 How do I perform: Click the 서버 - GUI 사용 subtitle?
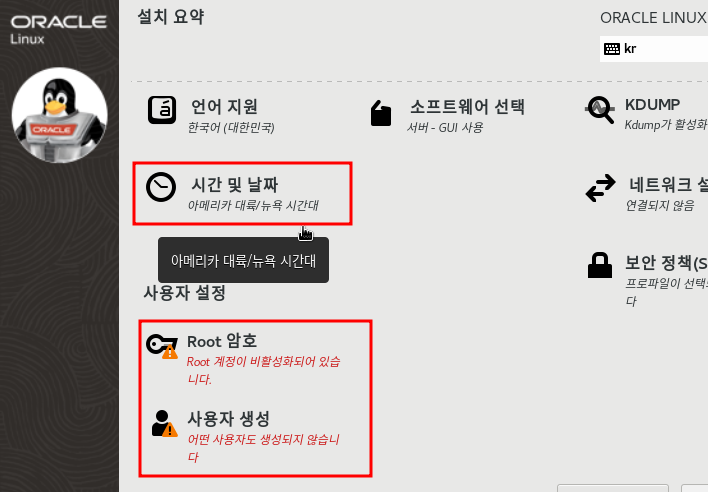point(445,128)
